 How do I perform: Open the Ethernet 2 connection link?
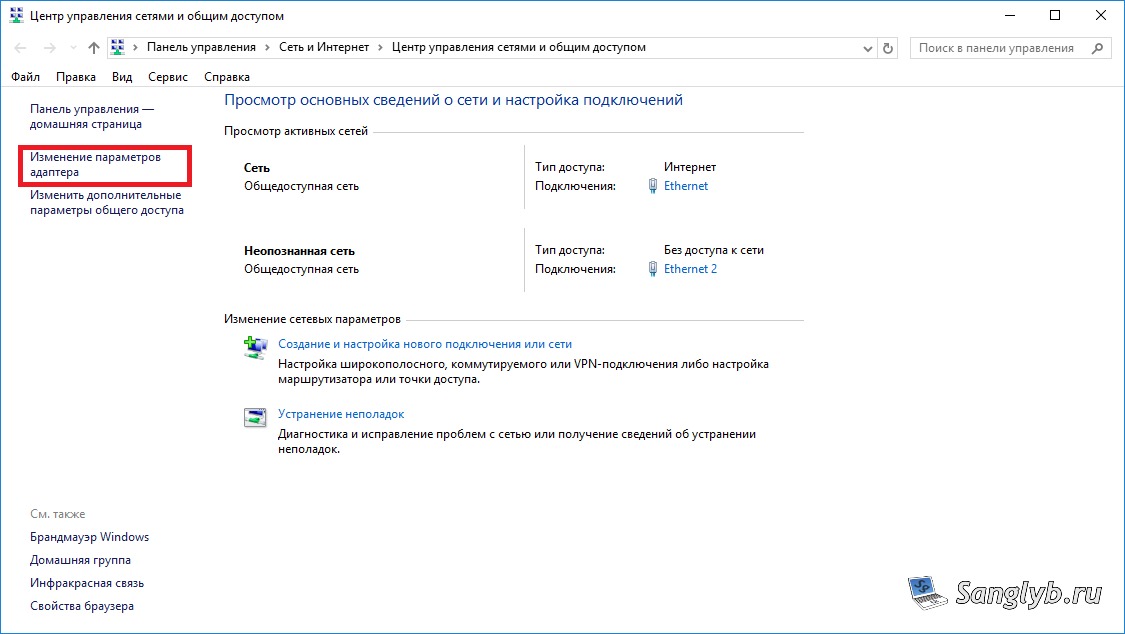coord(690,269)
